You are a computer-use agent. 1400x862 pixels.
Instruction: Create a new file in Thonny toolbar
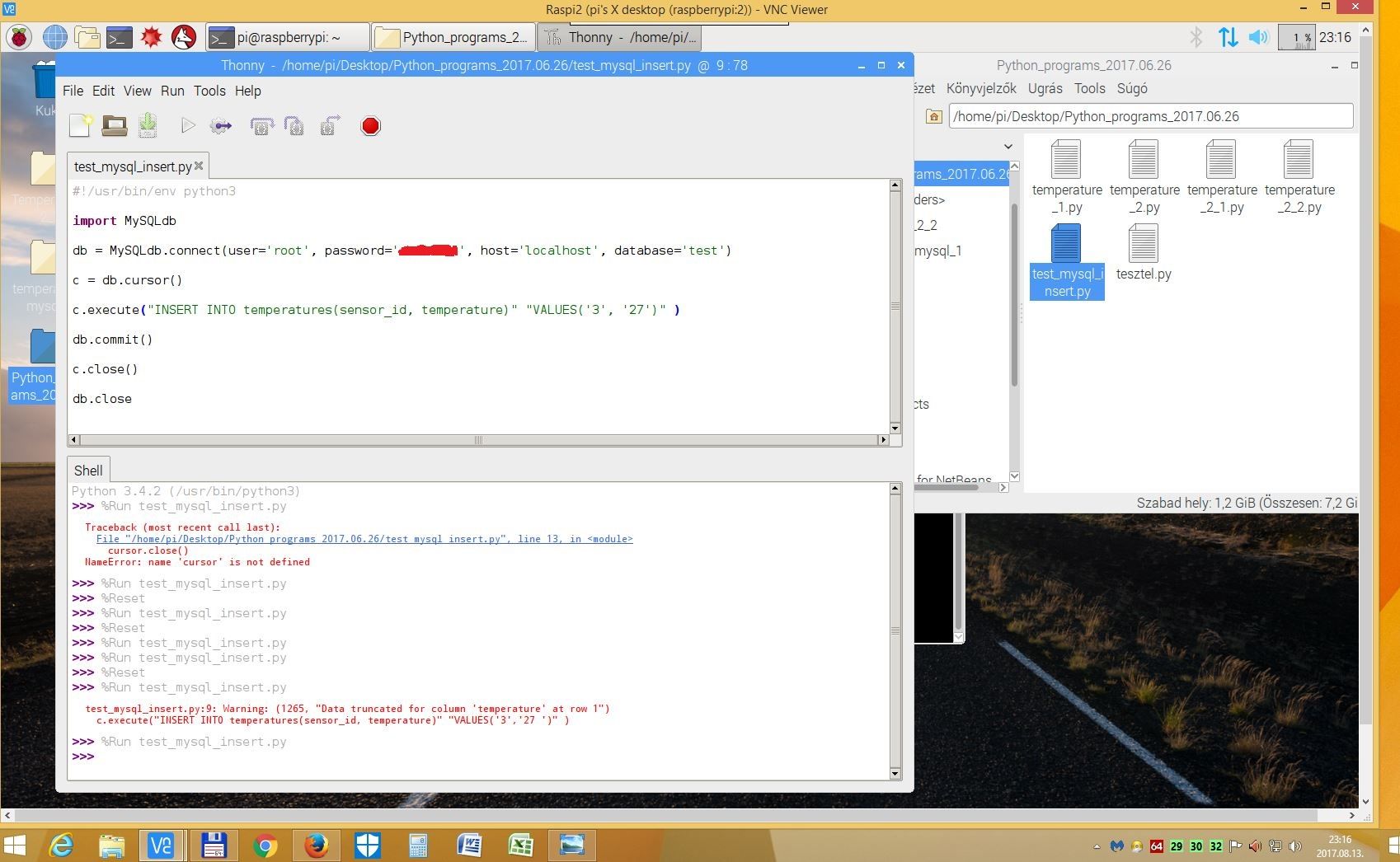[x=81, y=125]
